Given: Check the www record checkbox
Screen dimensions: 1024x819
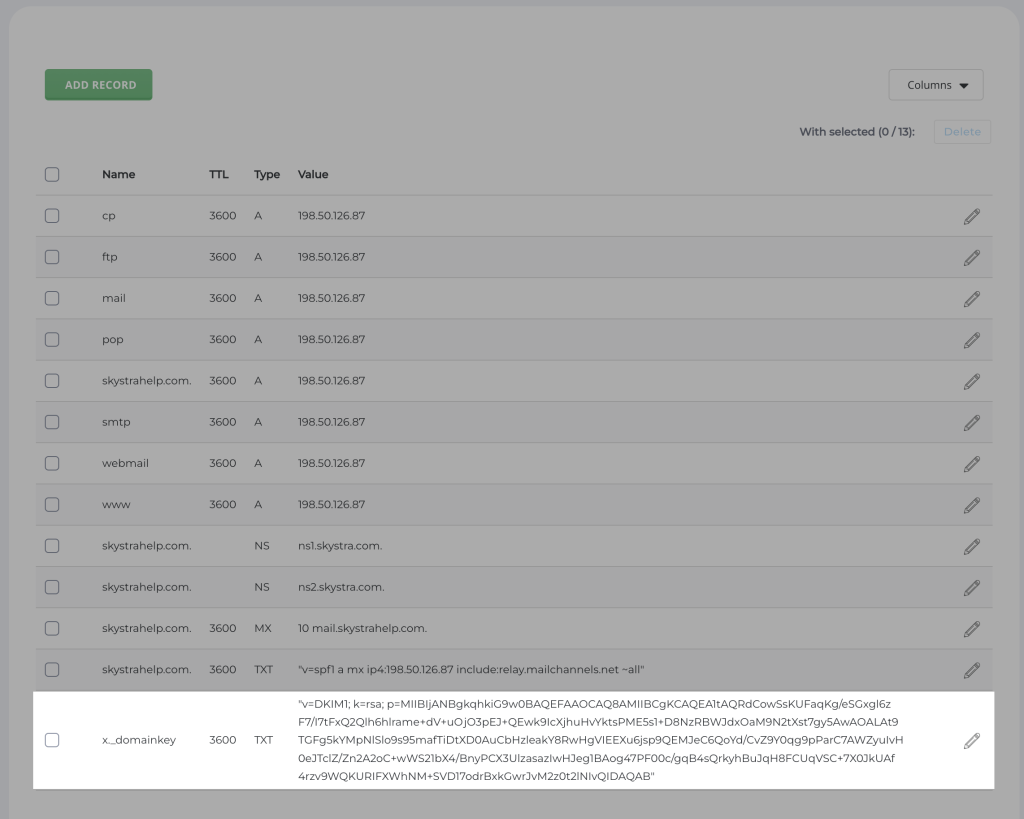Looking at the screenshot, I should 52,504.
